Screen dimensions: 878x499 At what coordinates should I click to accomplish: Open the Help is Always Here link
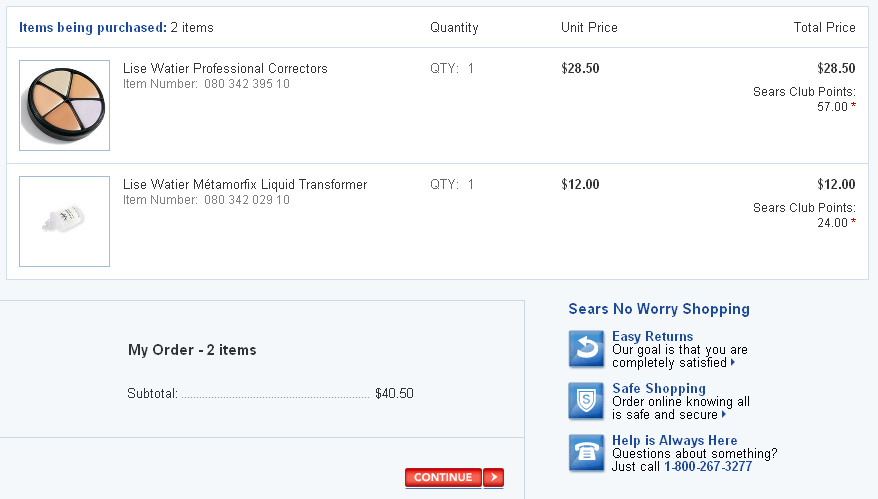[674, 440]
